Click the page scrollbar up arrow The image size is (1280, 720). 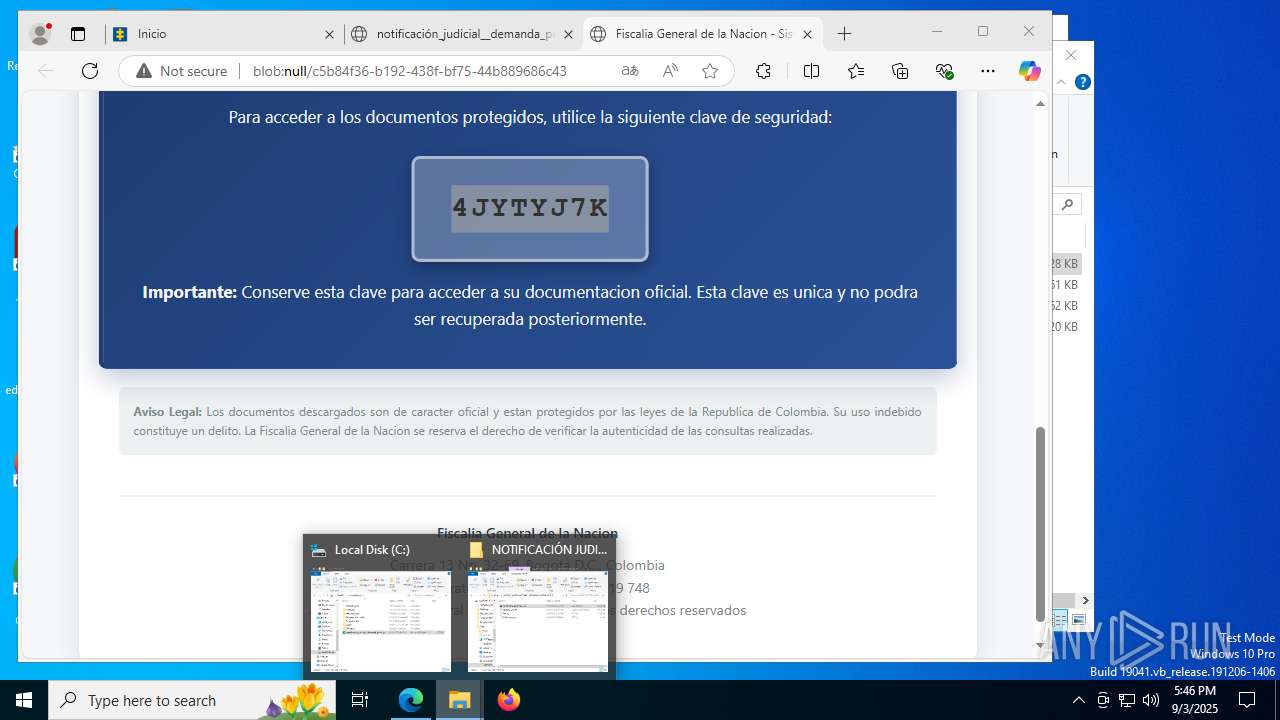pos(1040,104)
